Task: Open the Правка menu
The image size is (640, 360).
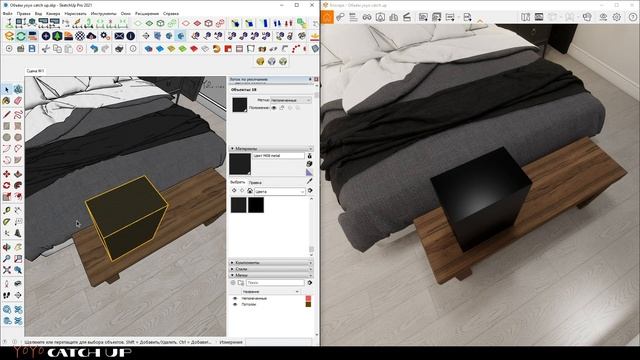Action: tap(23, 13)
